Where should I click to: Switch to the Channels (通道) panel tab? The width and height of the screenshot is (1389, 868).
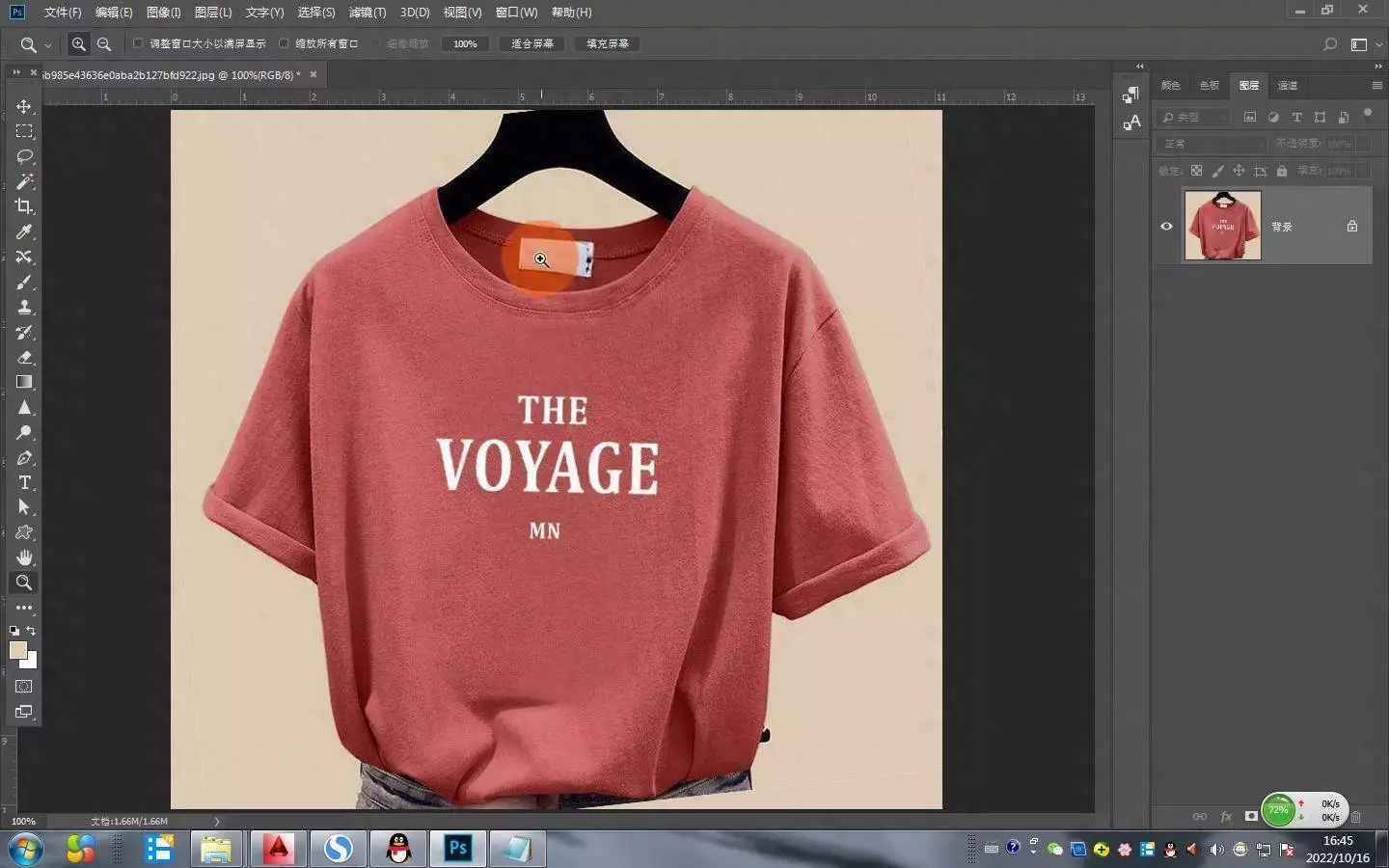[1288, 85]
